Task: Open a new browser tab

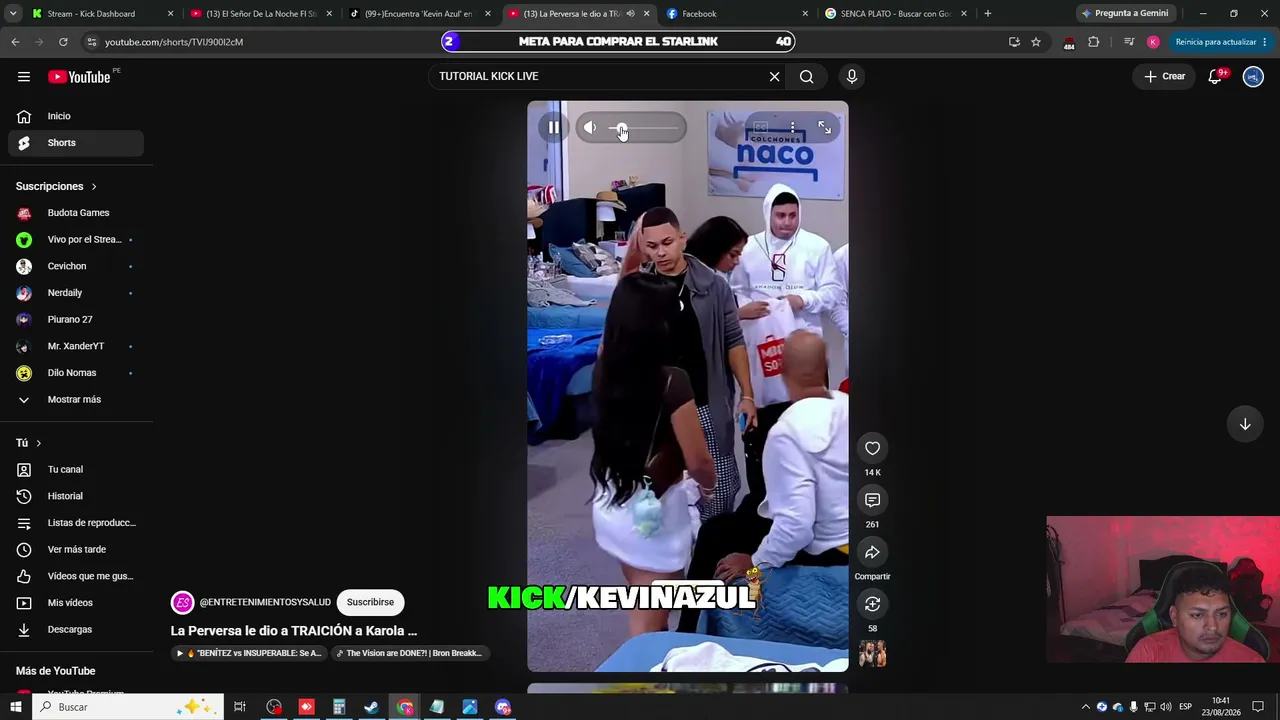Action: [988, 14]
